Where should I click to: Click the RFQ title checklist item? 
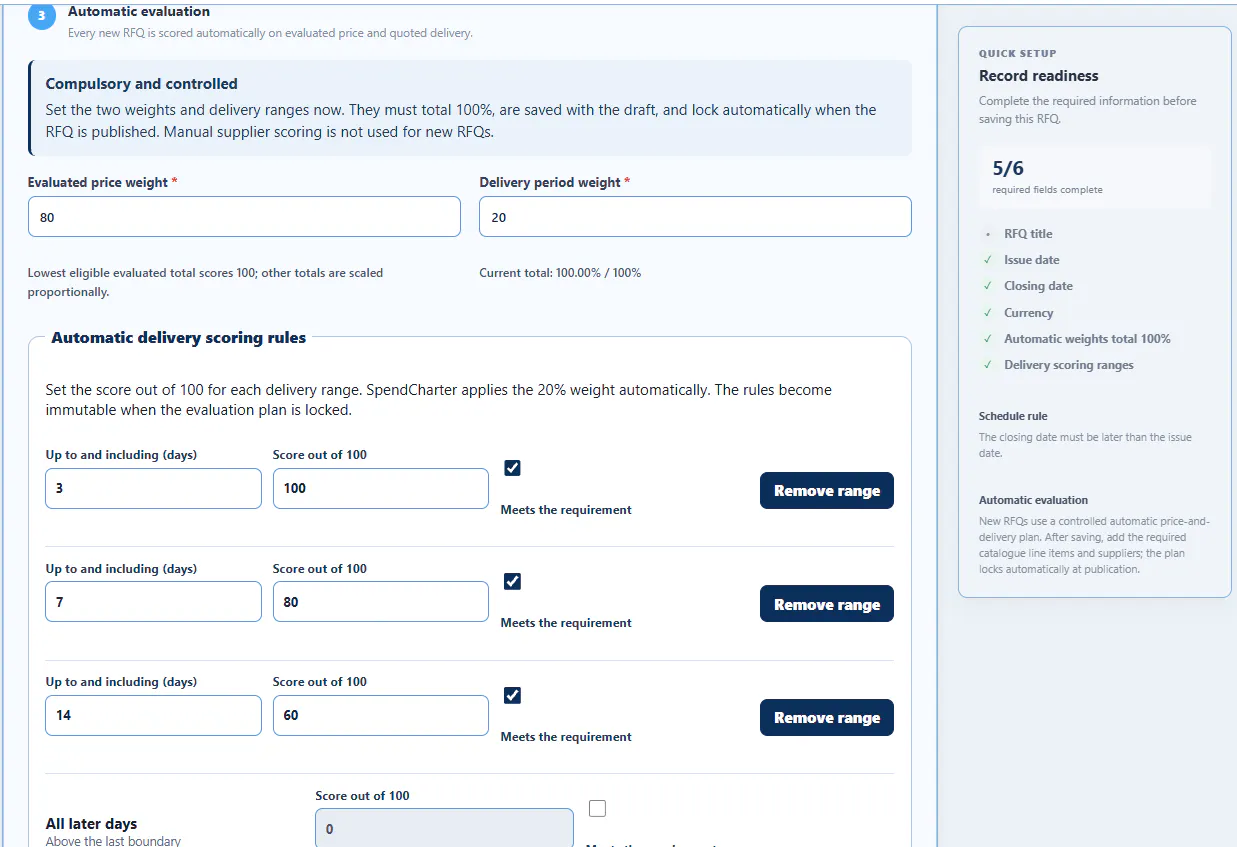[x=1028, y=234]
